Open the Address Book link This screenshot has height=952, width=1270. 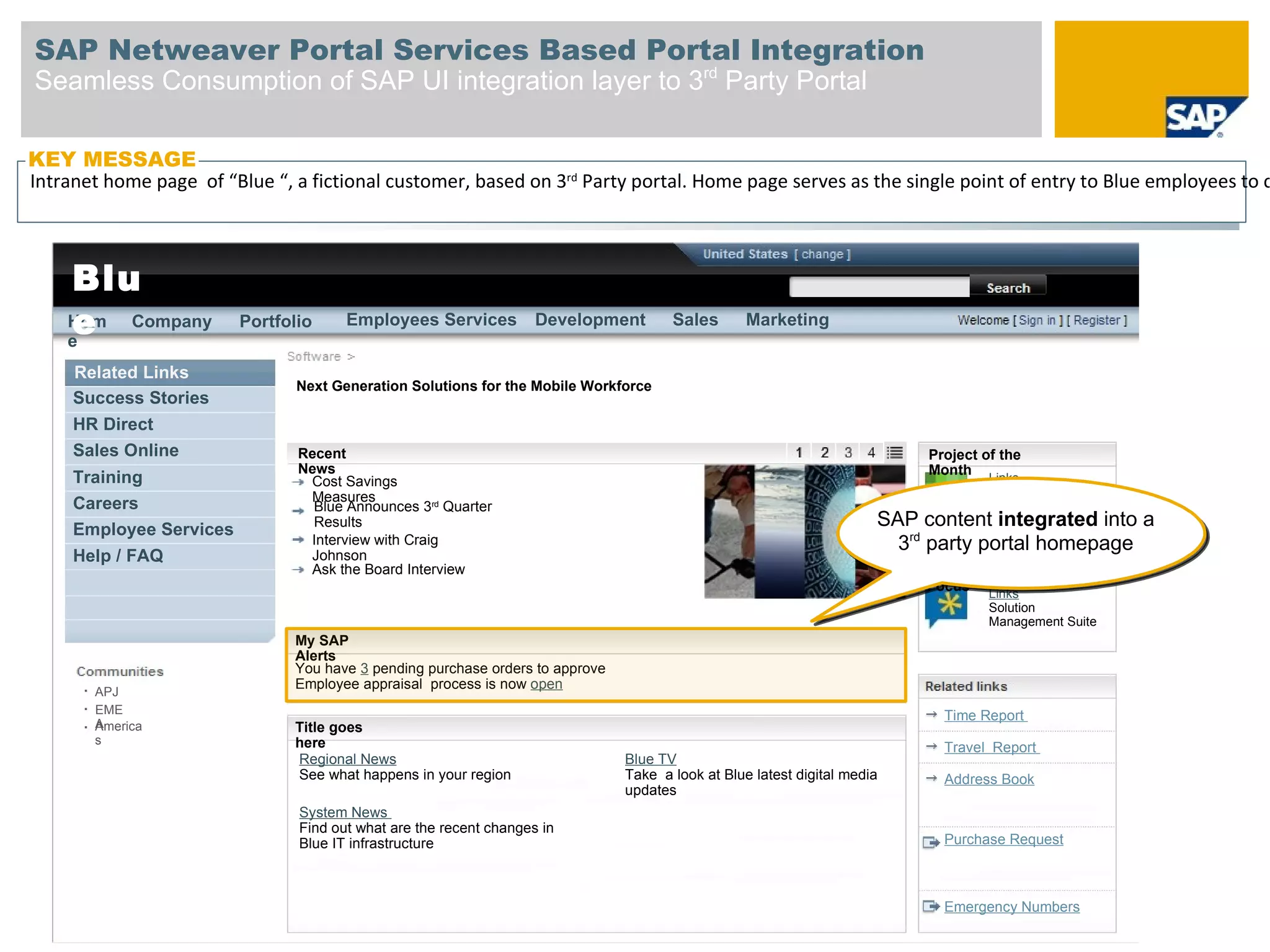click(989, 779)
